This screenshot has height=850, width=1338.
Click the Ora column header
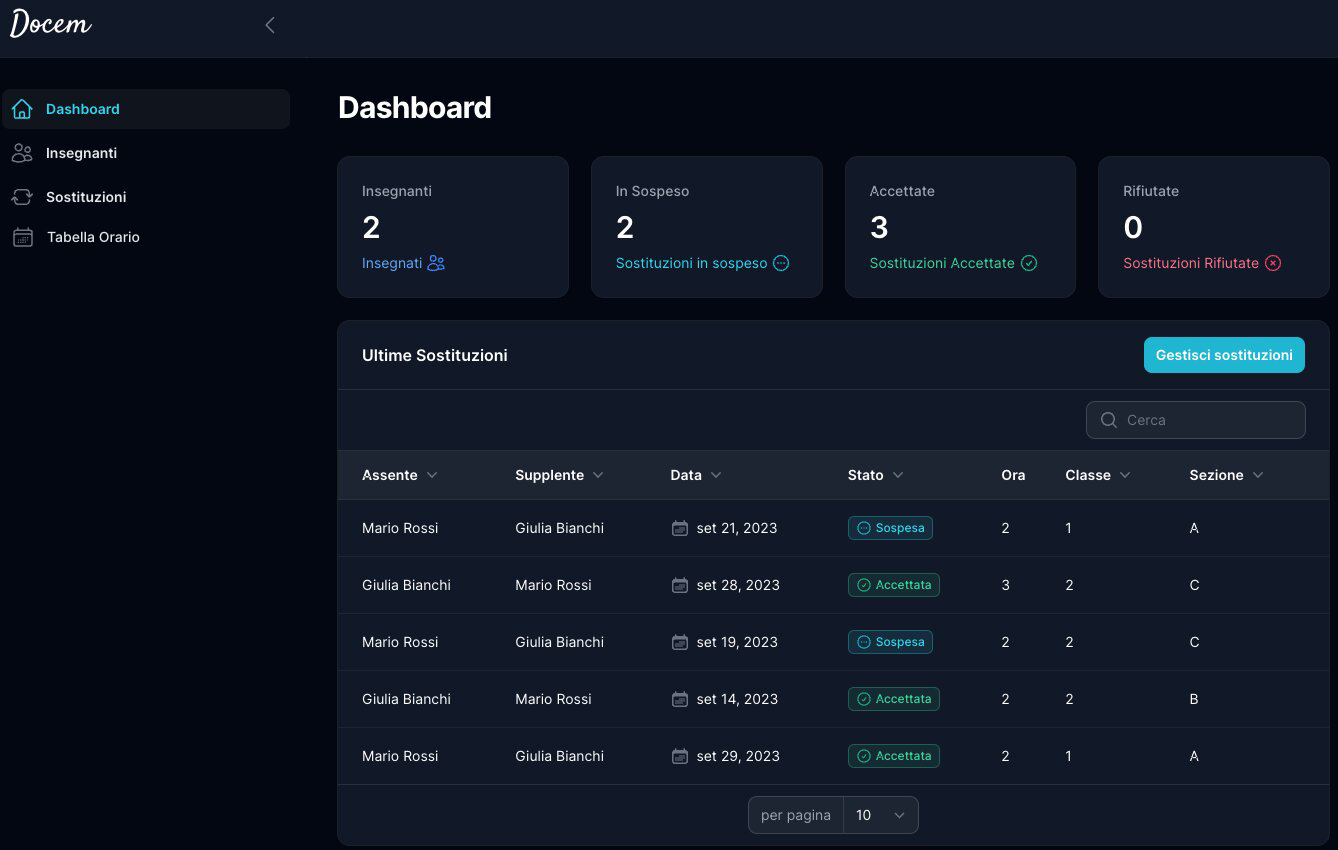pos(1013,475)
